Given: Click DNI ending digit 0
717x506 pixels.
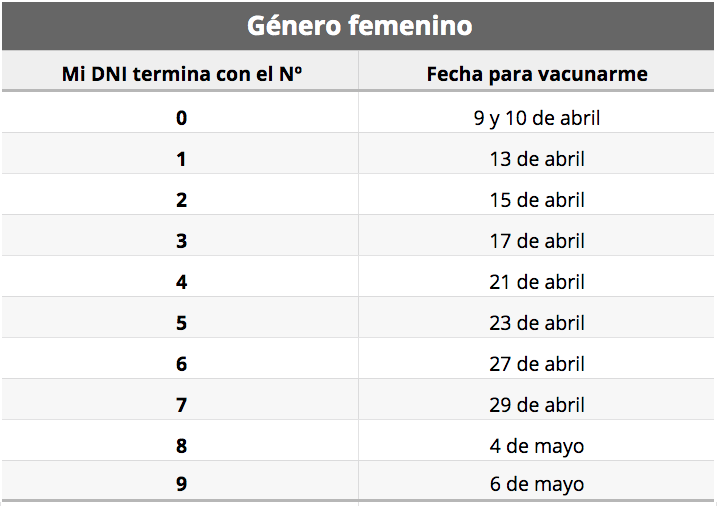Looking at the screenshot, I should click(x=182, y=118).
